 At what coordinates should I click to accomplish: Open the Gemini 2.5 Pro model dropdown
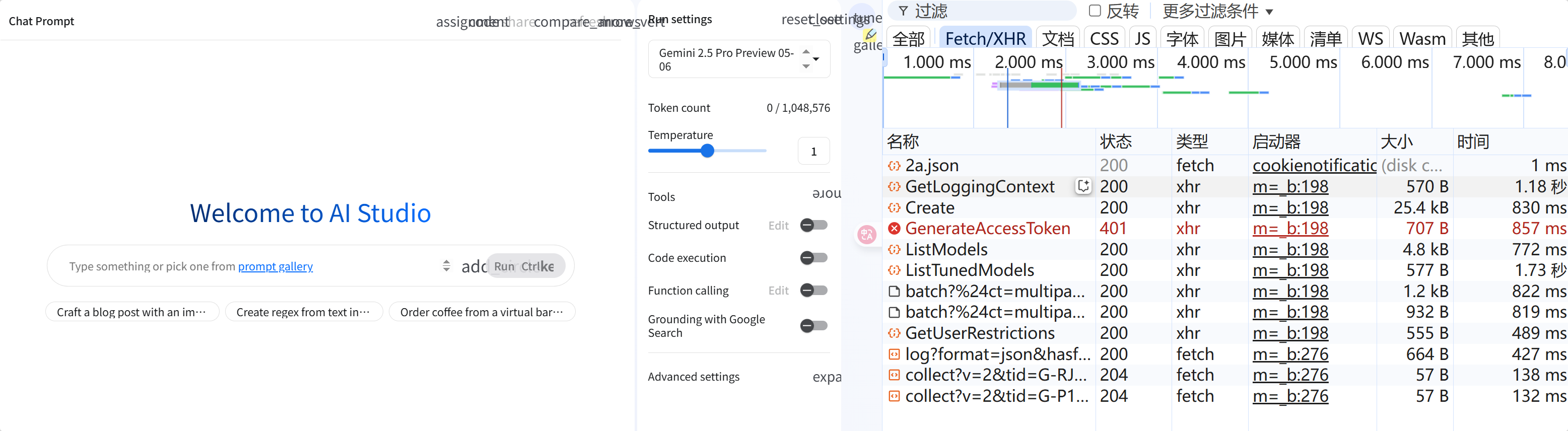coord(738,59)
